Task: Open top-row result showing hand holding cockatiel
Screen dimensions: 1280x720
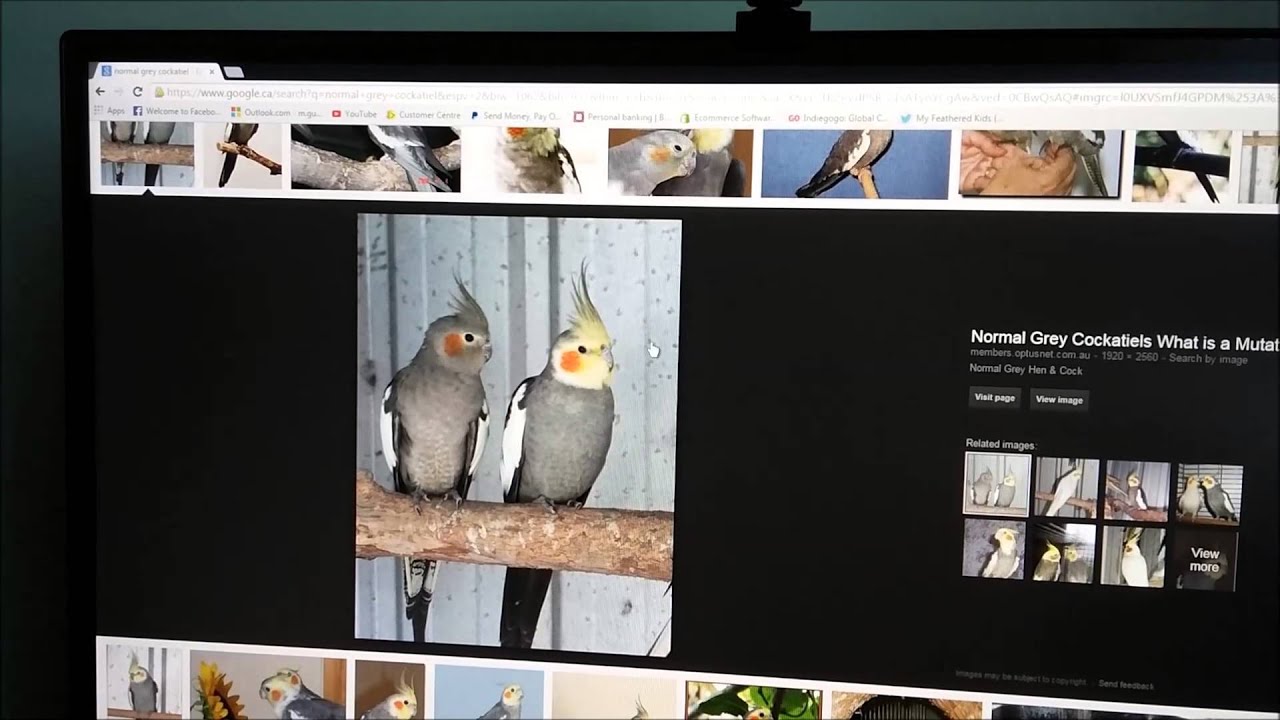Action: click(1040, 163)
